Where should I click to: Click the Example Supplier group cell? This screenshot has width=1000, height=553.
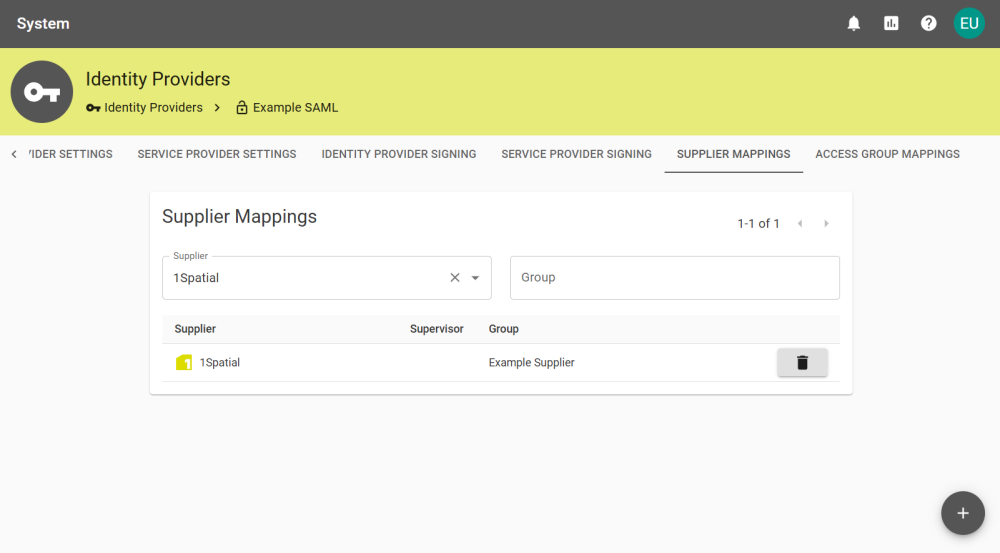click(x=531, y=362)
